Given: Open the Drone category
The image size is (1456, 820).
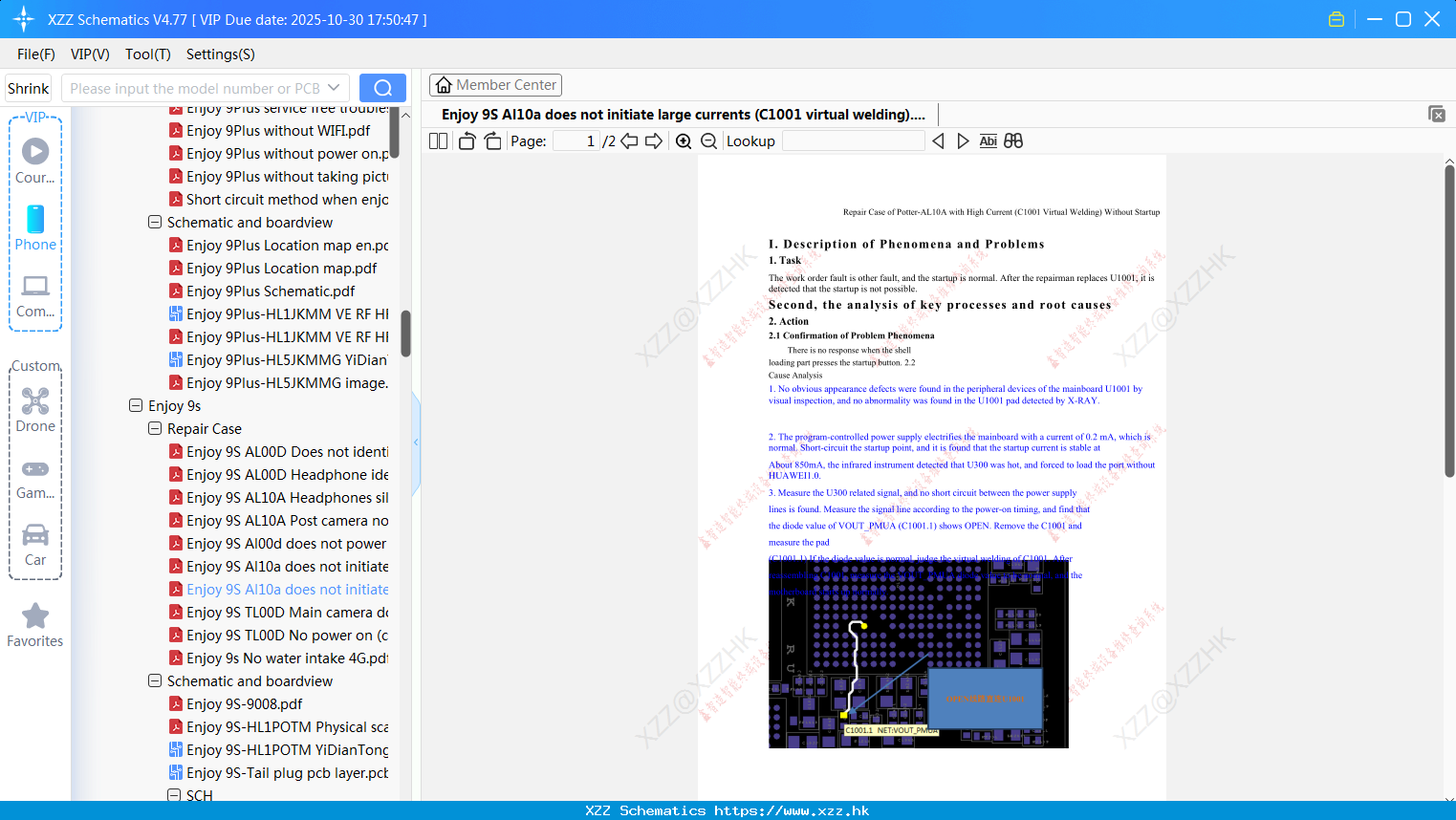Looking at the screenshot, I should coord(35,410).
